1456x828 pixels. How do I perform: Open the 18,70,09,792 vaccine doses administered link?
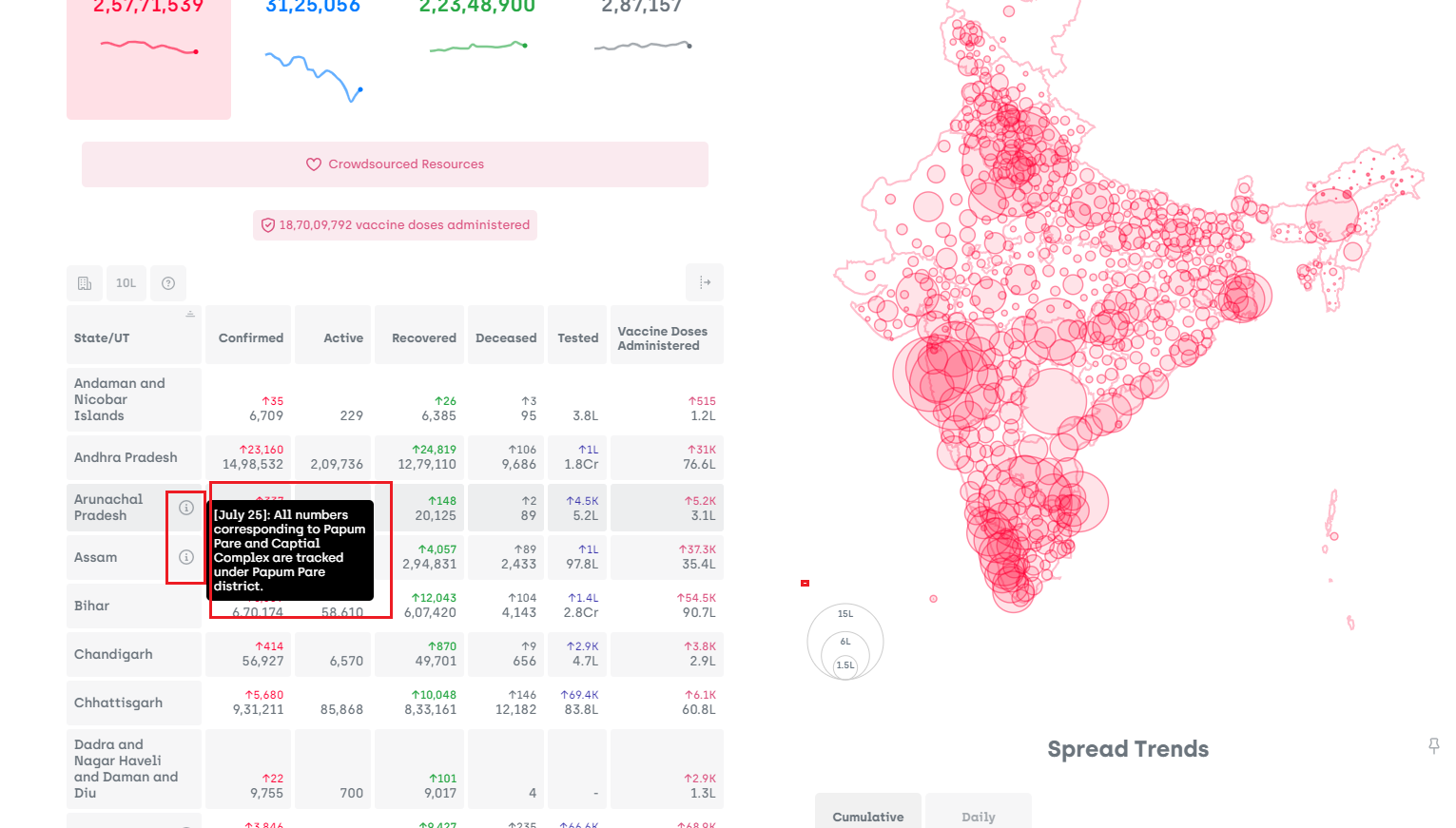pos(395,225)
